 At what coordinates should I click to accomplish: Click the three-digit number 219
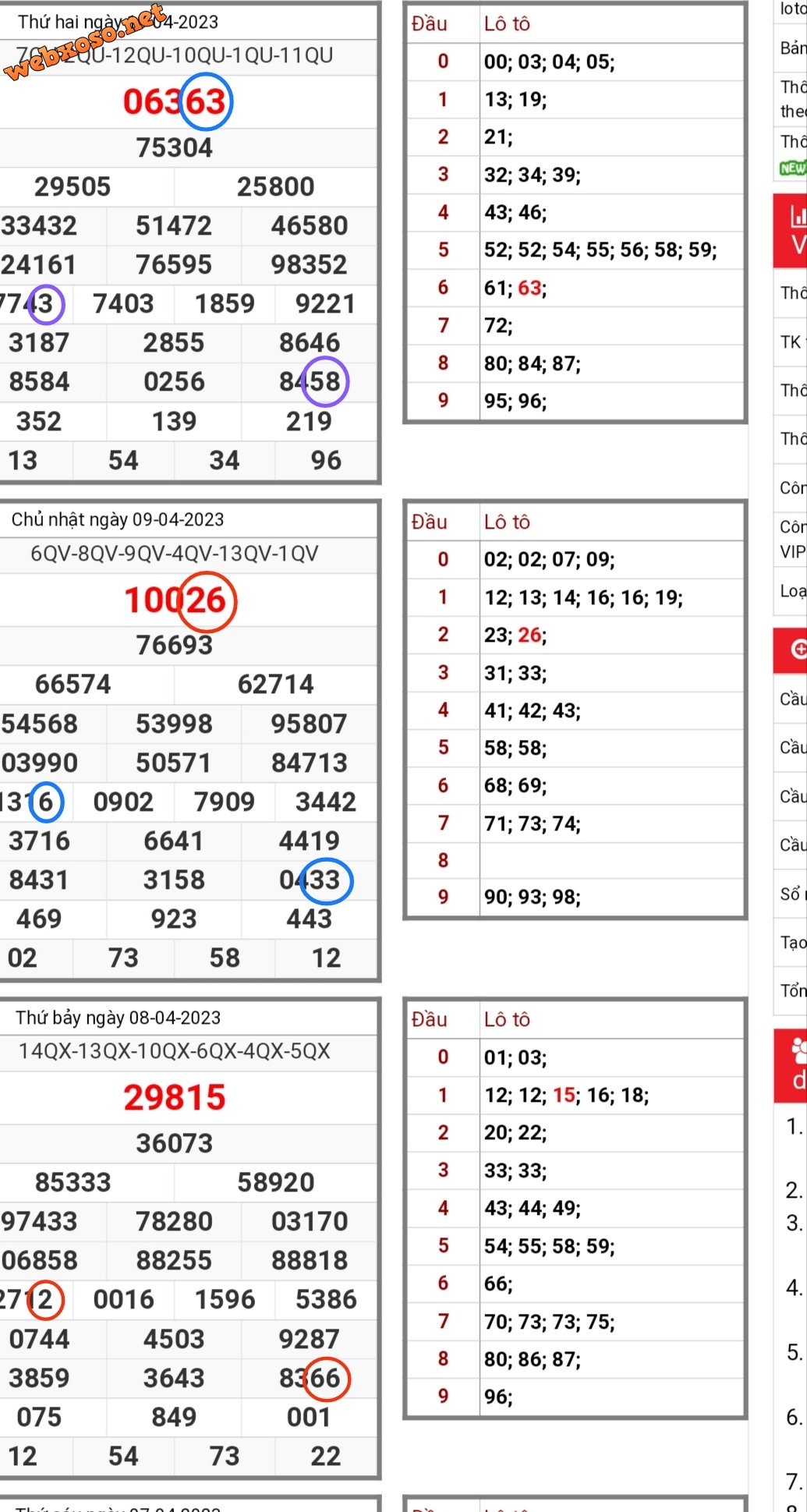point(310,421)
